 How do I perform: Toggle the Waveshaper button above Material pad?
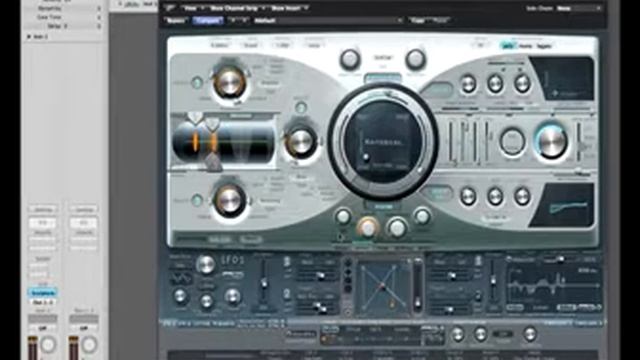pos(382,78)
